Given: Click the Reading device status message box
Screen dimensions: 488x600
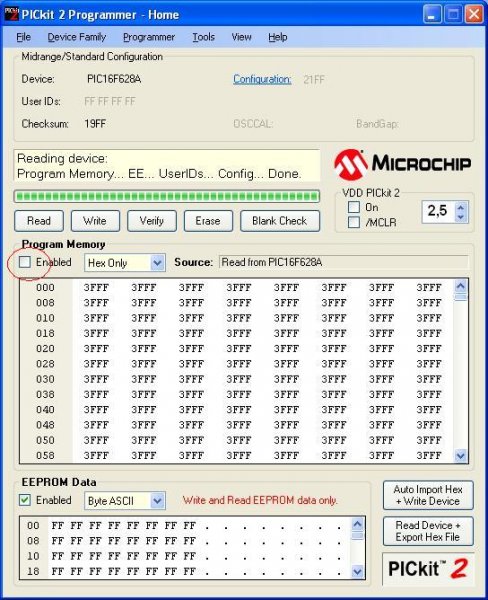Looking at the screenshot, I should pyautogui.click(x=167, y=166).
